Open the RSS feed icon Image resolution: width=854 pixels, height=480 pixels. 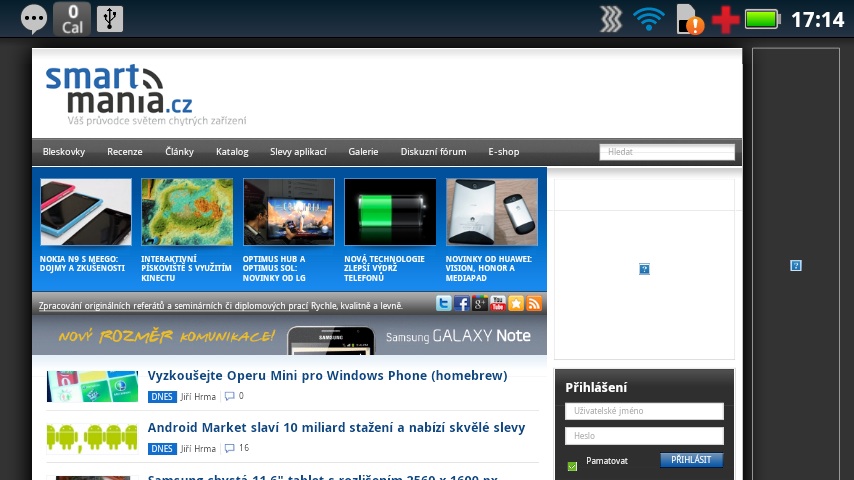(534, 303)
